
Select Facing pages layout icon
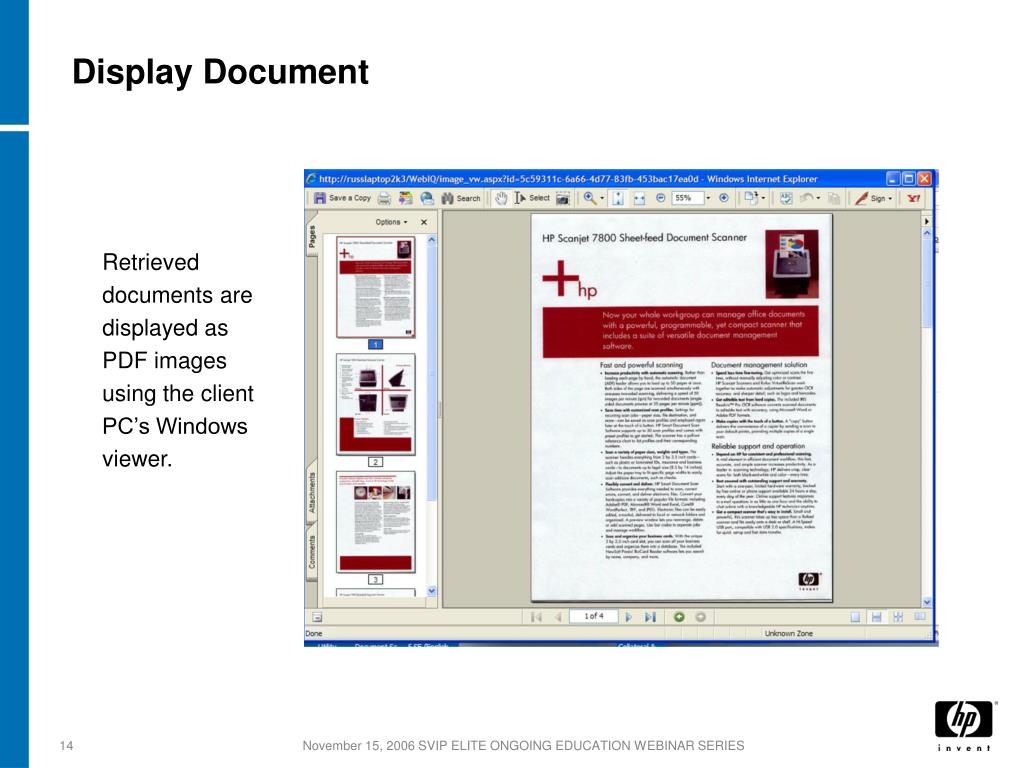pyautogui.click(x=920, y=616)
